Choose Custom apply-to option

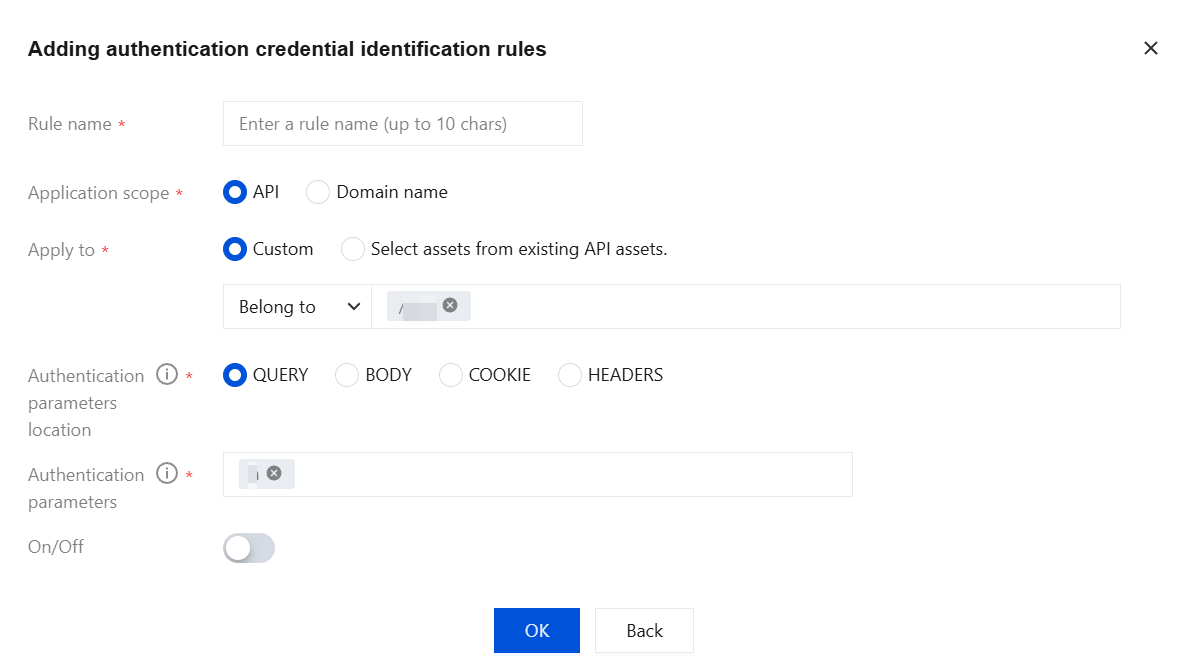click(235, 249)
